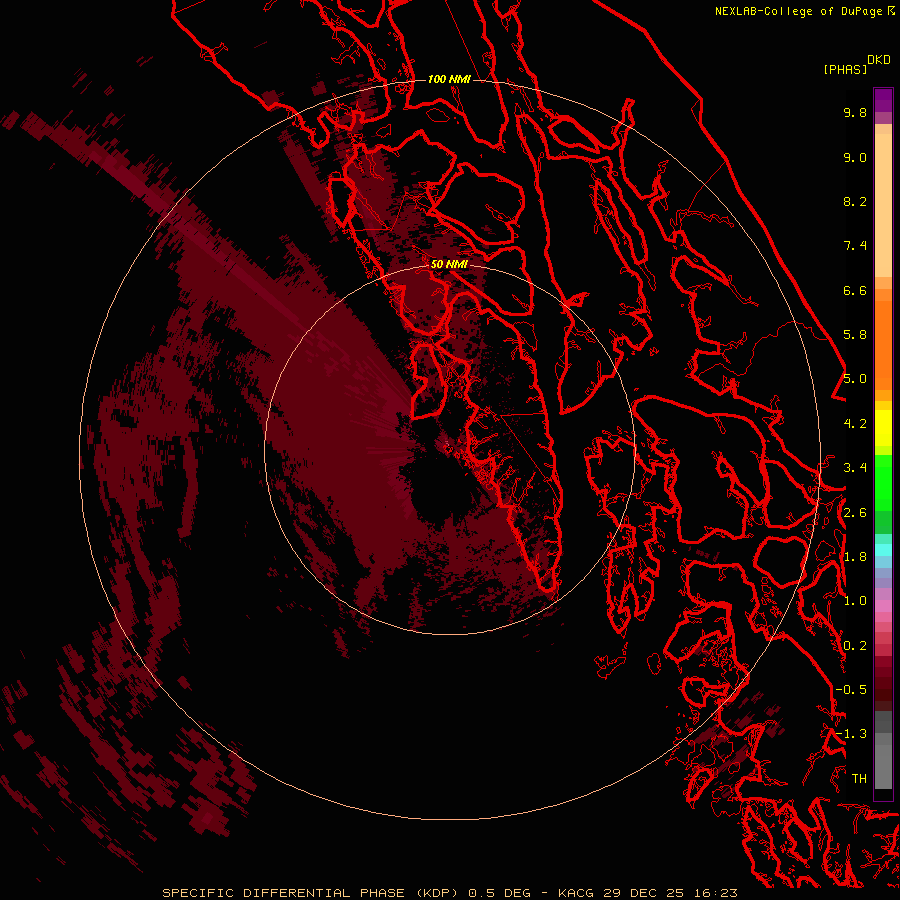Pick the cyan segment of the color bar
900x900 pixels.
click(883, 550)
